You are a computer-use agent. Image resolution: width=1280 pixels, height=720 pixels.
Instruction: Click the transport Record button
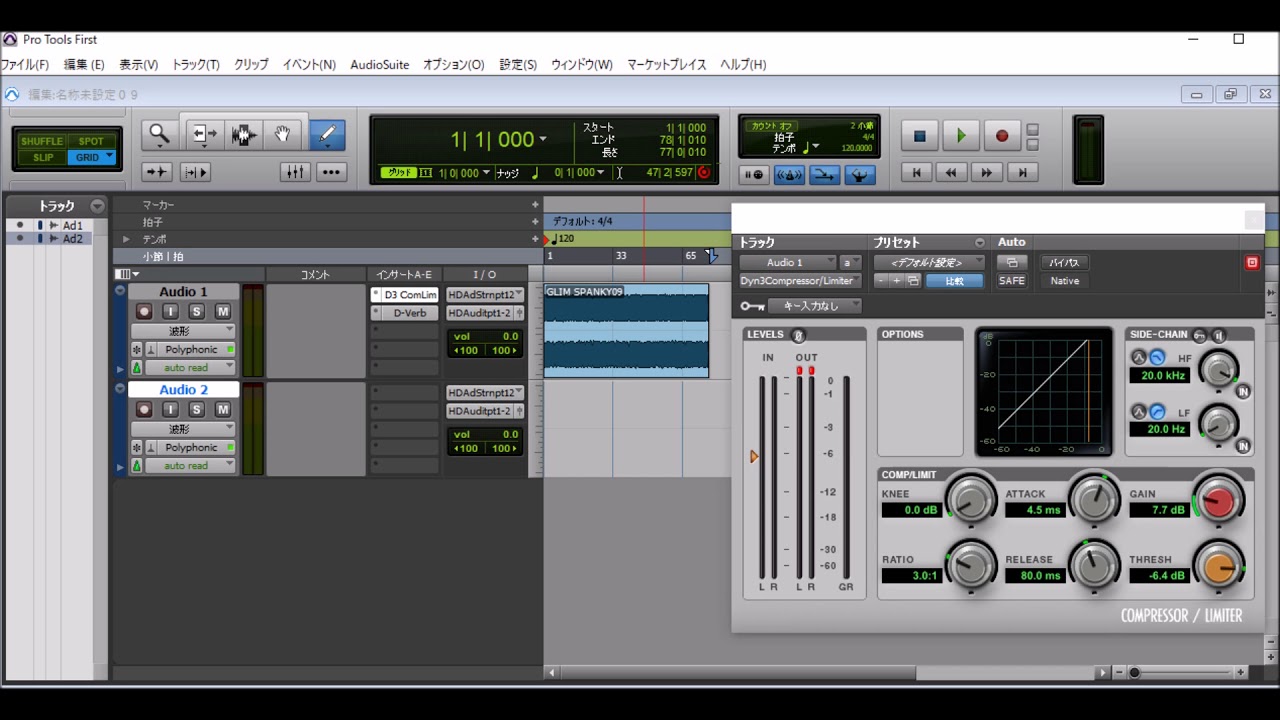[1002, 136]
